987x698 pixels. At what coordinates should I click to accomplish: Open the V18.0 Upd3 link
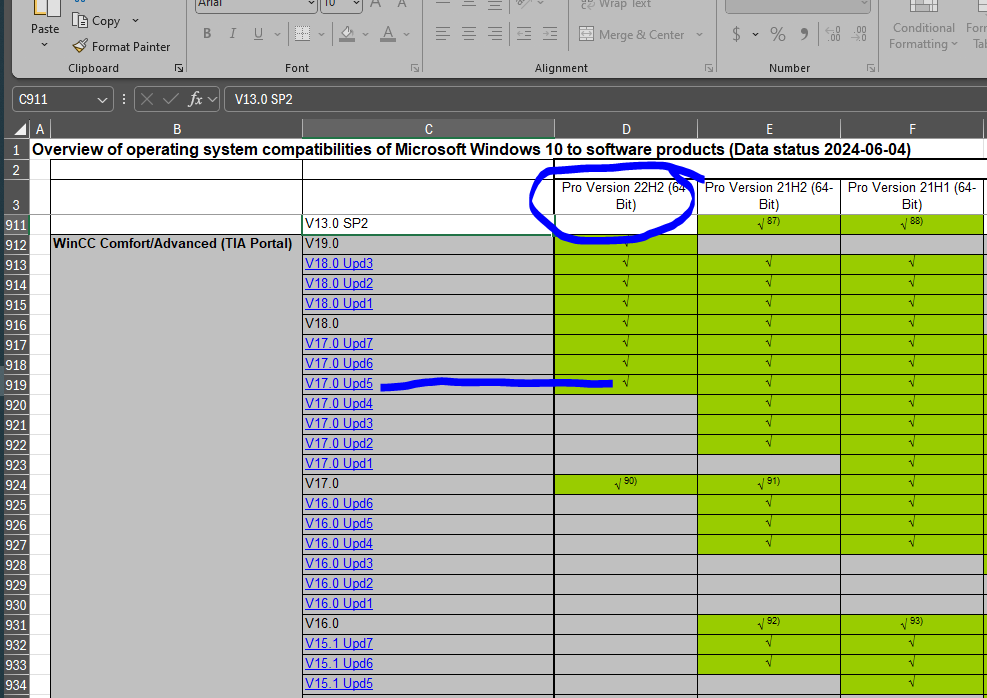point(339,264)
